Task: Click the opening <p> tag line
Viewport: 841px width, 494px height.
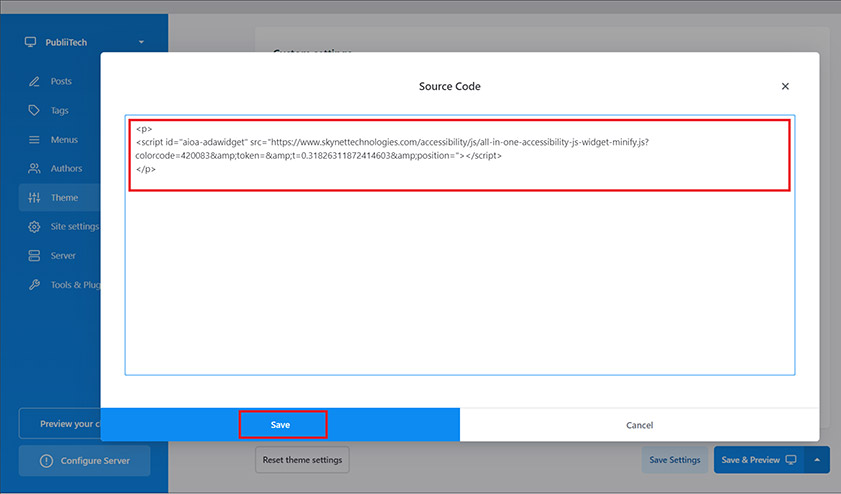Action: point(144,129)
